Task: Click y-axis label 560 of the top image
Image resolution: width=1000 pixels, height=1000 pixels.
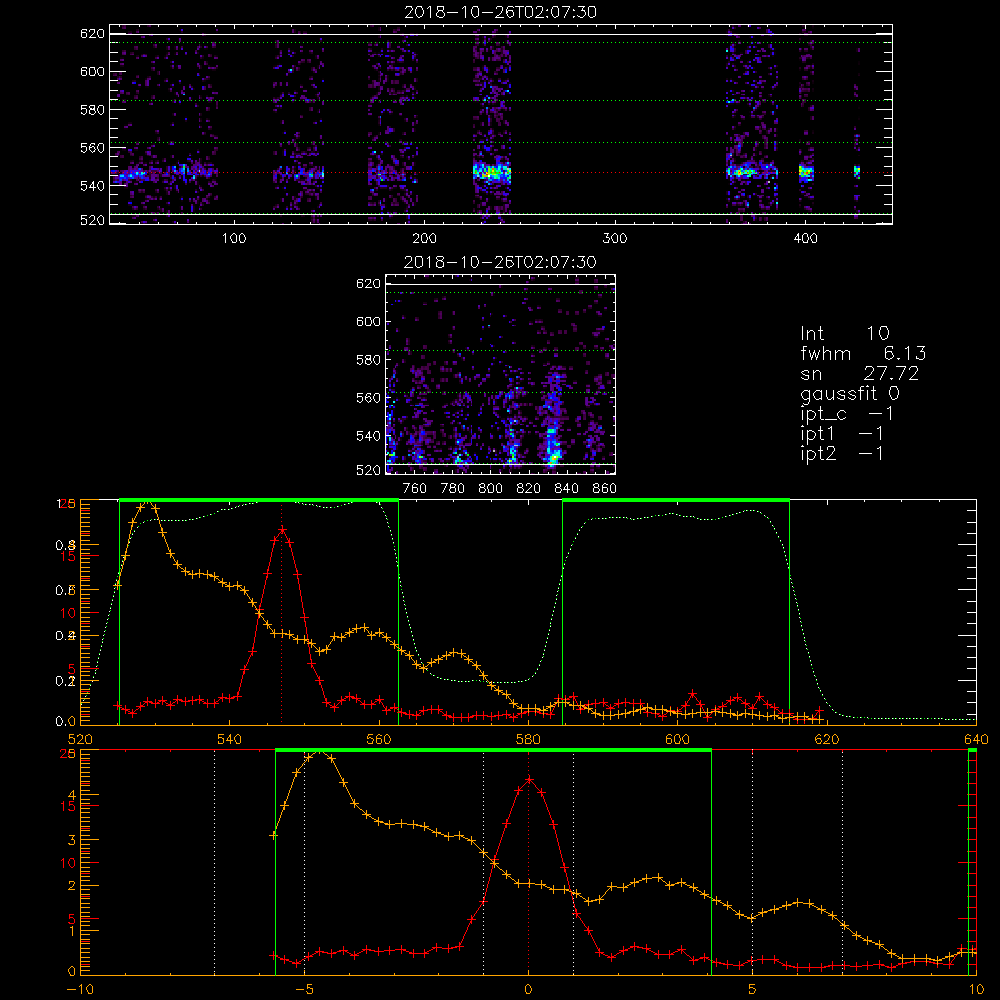Action: pyautogui.click(x=92, y=147)
